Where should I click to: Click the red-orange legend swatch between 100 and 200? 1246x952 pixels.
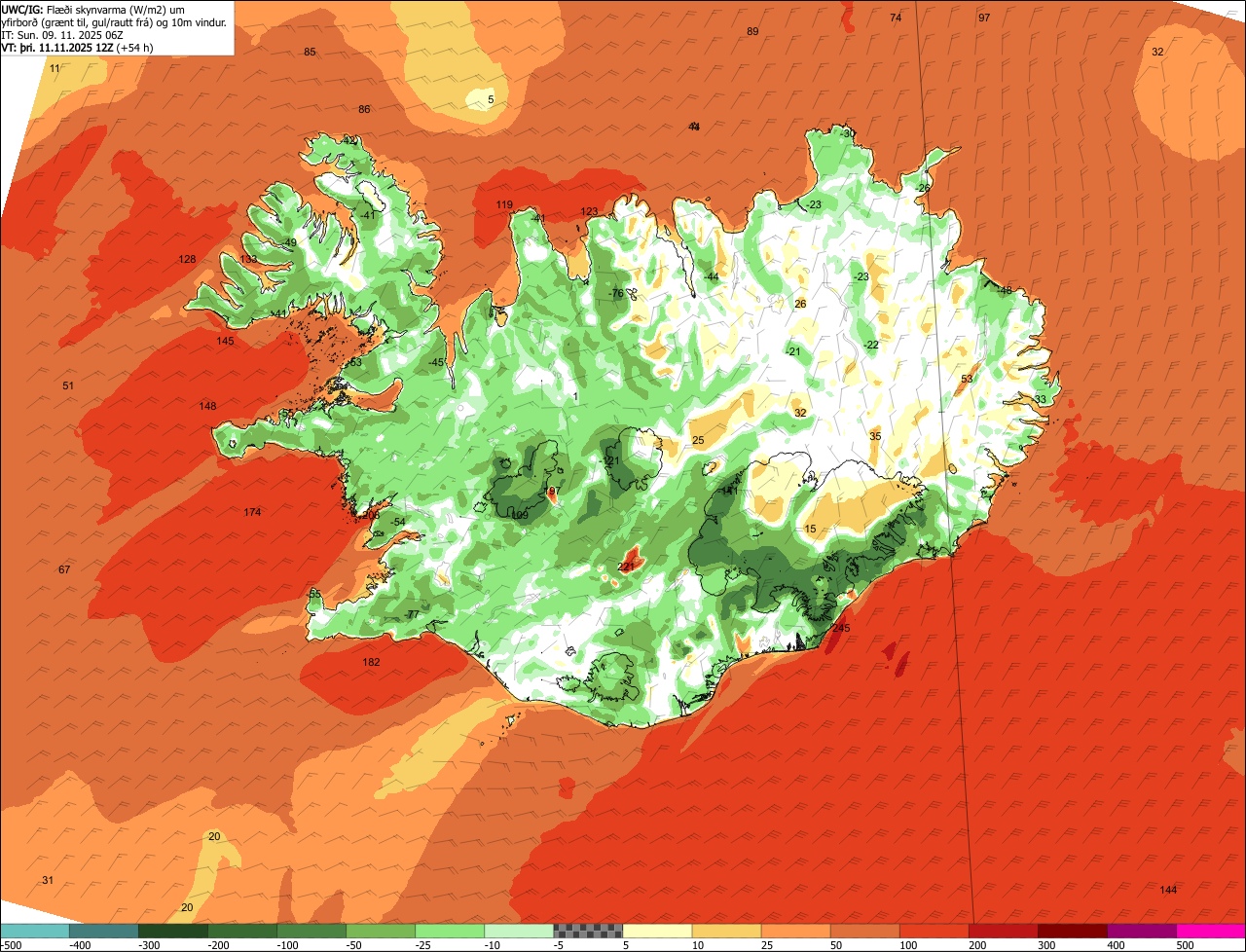[934, 931]
